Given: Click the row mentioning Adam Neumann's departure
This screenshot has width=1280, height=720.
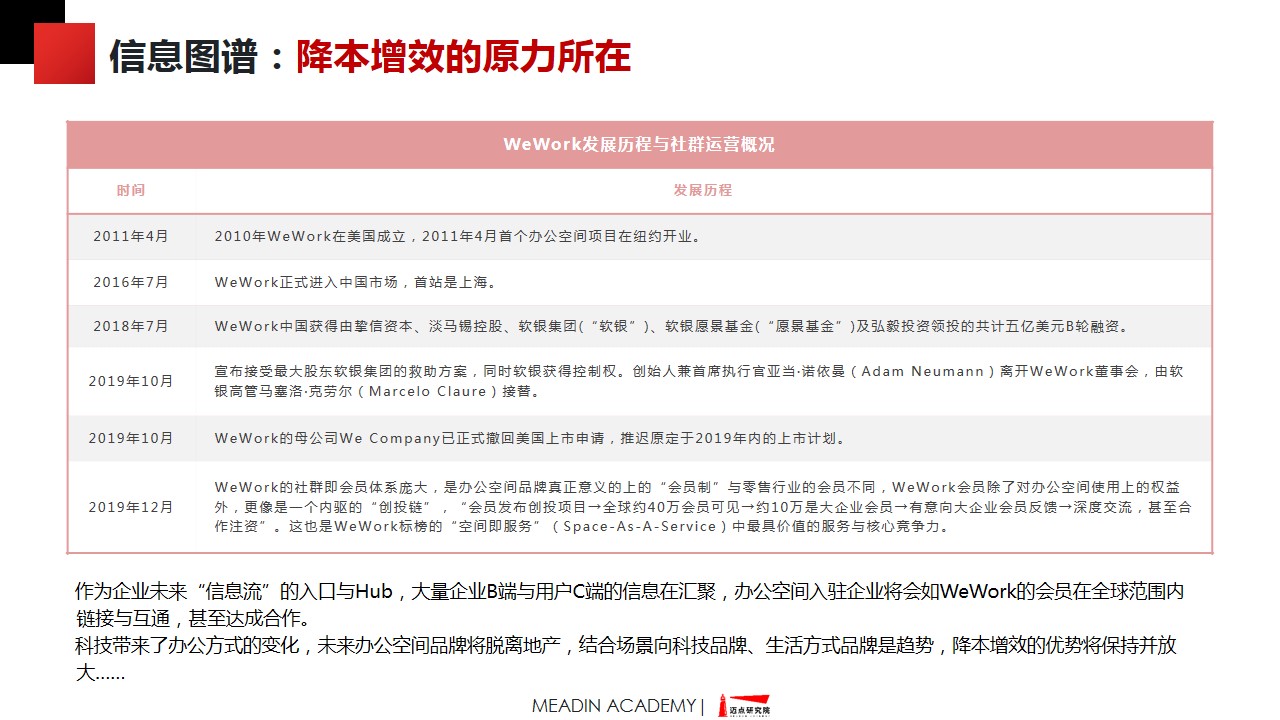Looking at the screenshot, I should (698, 381).
